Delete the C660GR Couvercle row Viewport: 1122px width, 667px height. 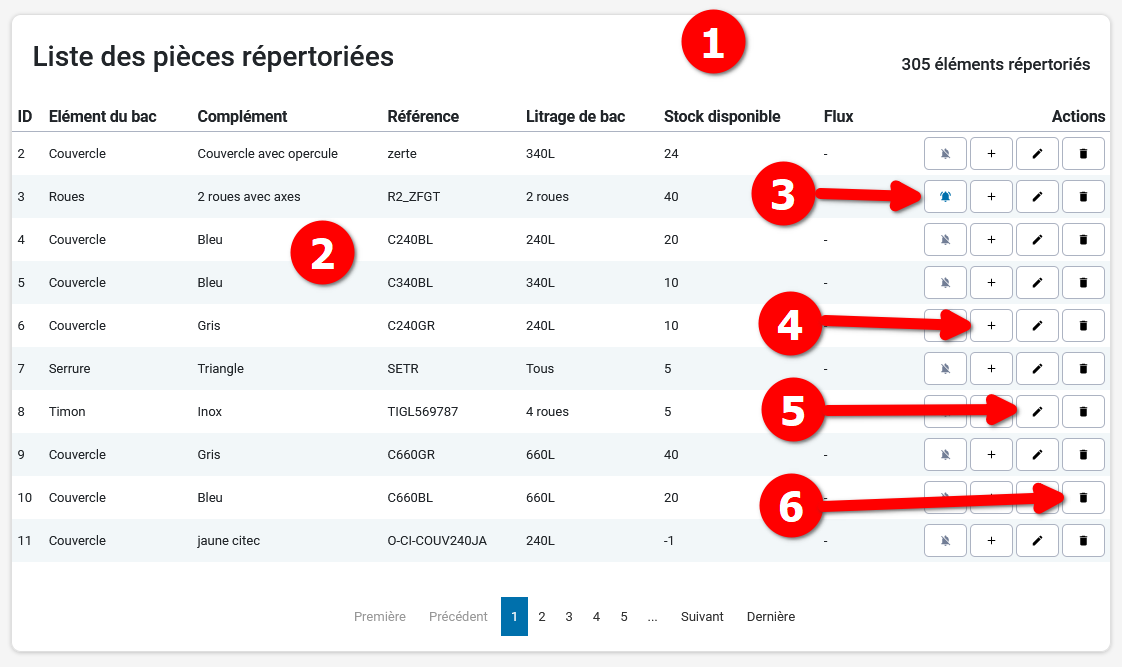coord(1083,455)
